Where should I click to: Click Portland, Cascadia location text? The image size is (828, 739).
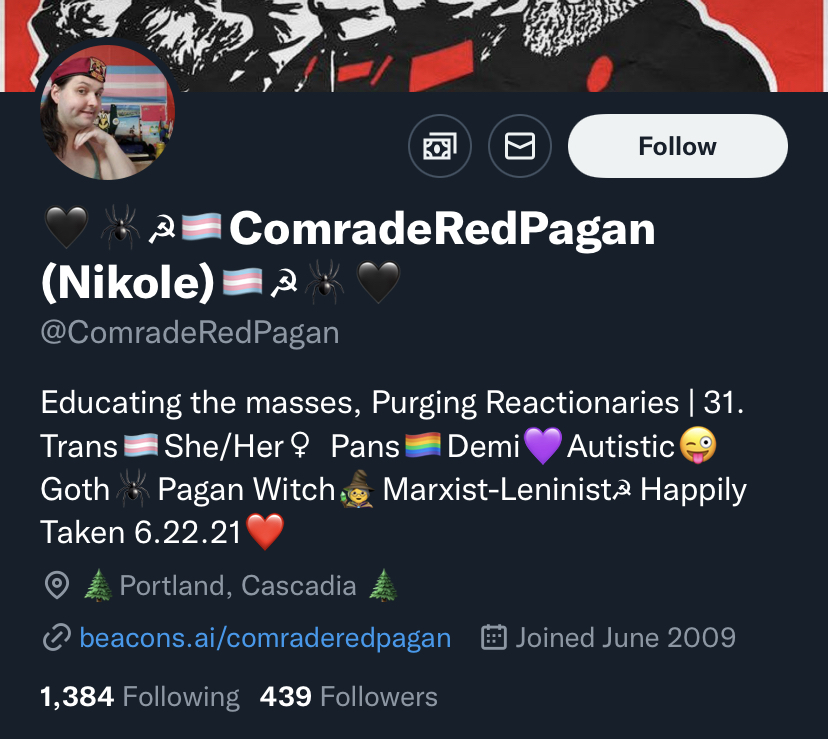(238, 586)
